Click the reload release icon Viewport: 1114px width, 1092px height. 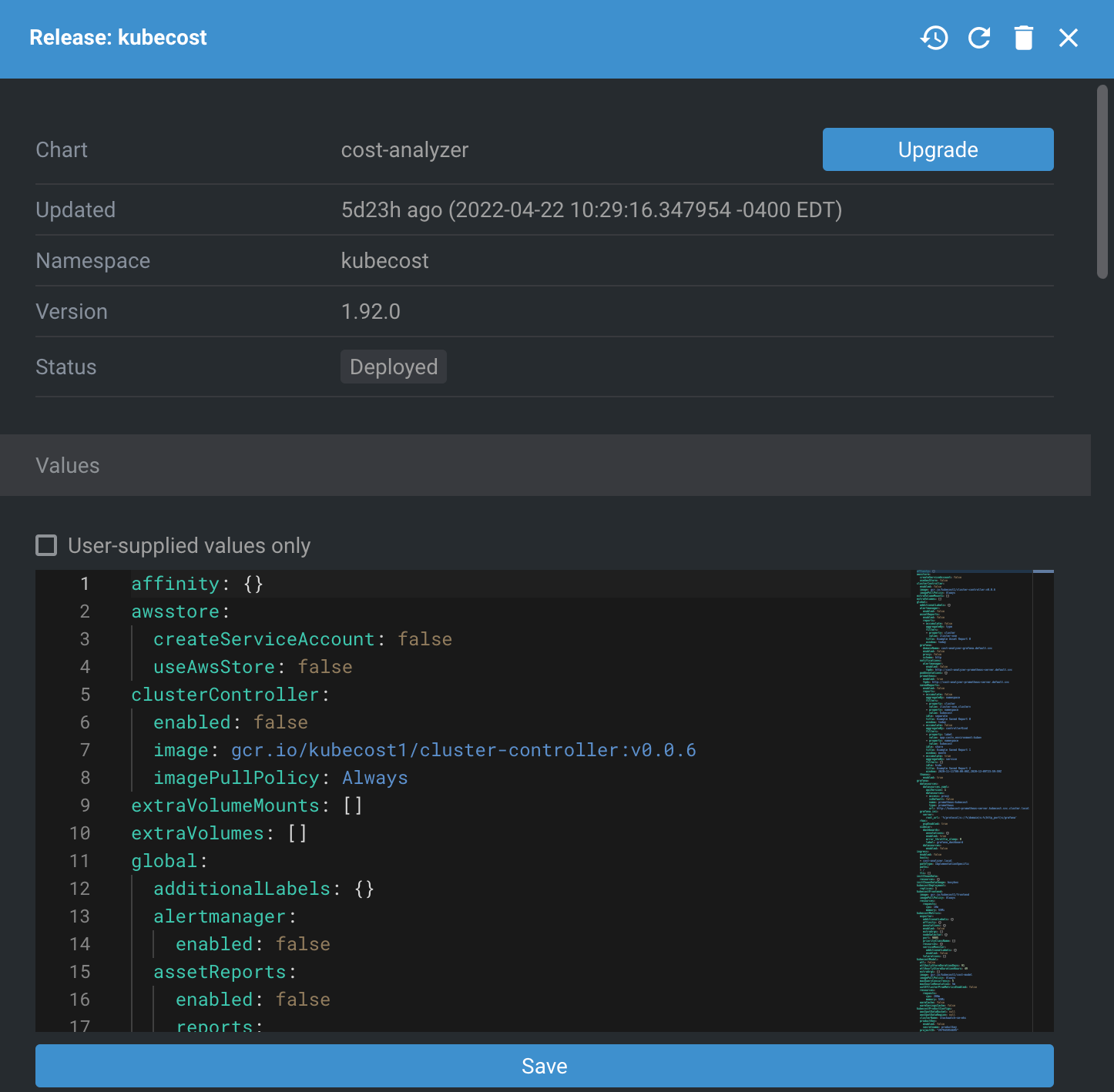(x=979, y=38)
